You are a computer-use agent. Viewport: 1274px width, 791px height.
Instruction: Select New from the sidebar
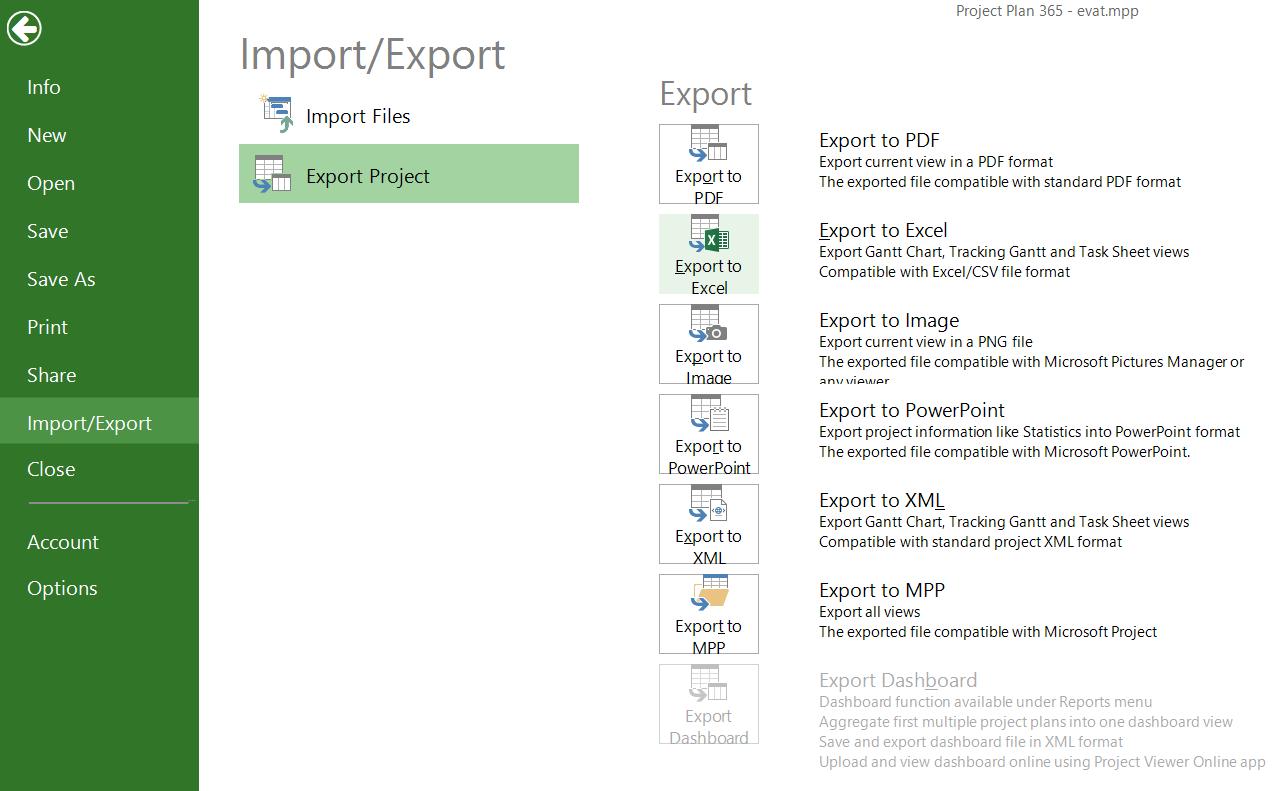pos(44,135)
